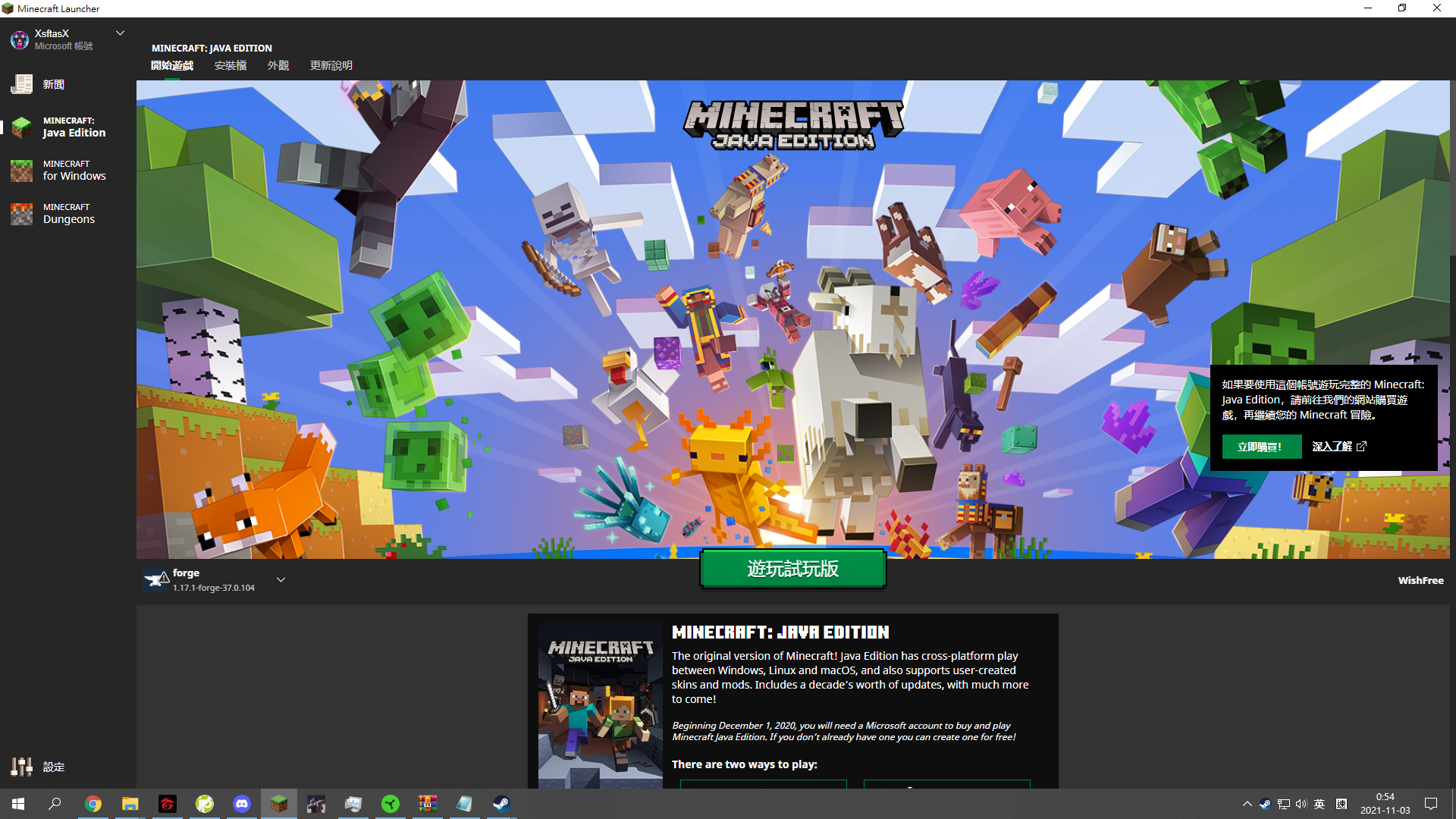Open Steam from the taskbar
This screenshot has width=1456, height=819.
point(501,804)
